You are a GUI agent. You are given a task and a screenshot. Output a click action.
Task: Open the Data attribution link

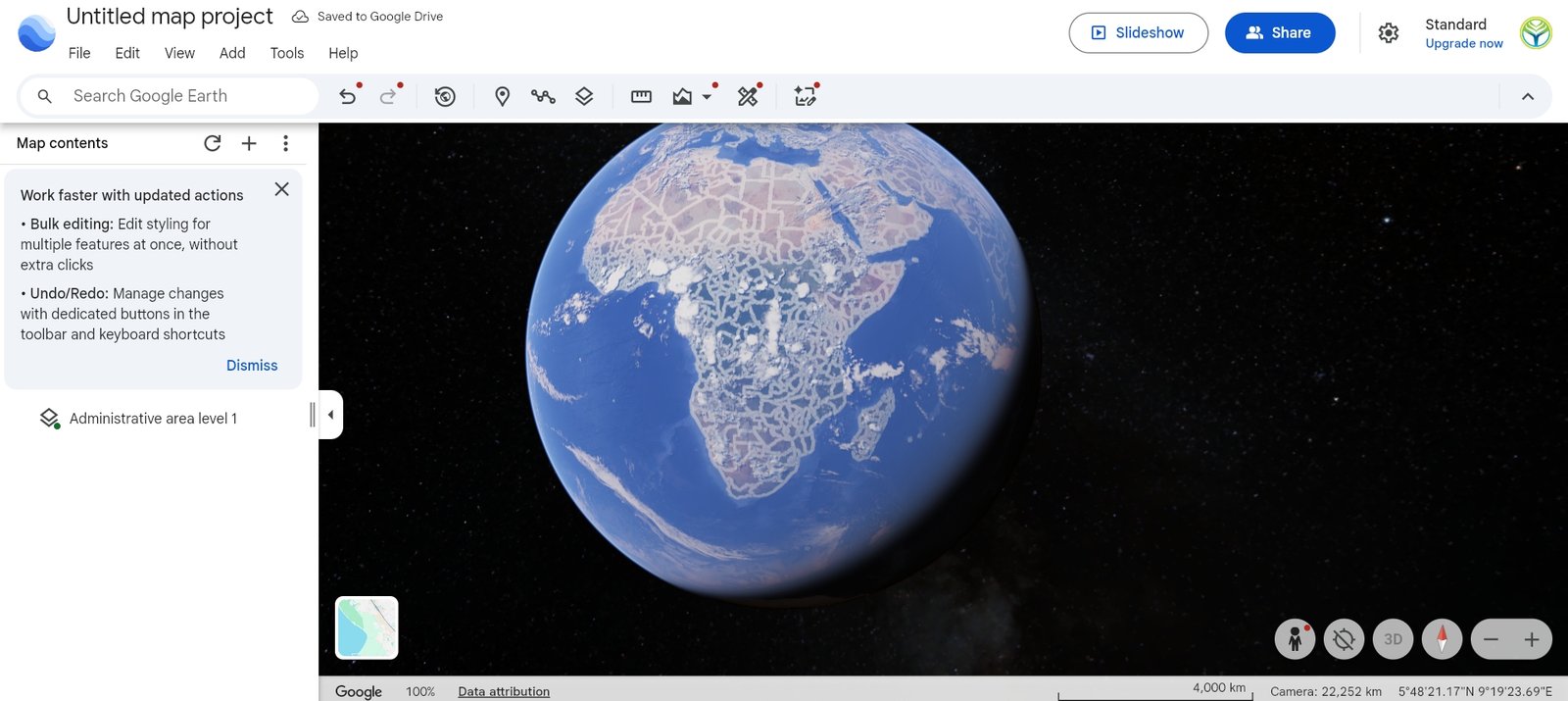[504, 691]
